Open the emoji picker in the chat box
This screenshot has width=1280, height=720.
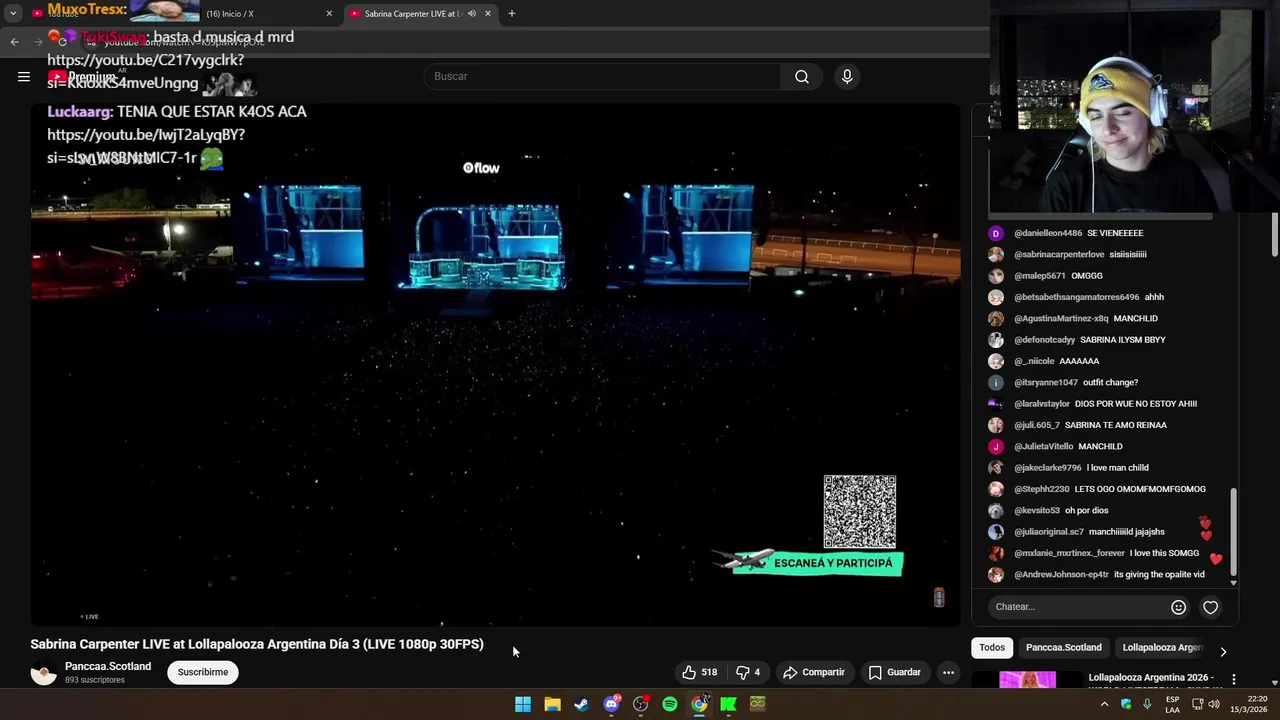click(1178, 607)
